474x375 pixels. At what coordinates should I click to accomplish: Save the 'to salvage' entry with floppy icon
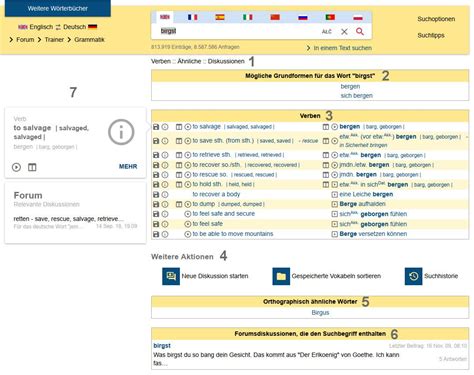156,127
